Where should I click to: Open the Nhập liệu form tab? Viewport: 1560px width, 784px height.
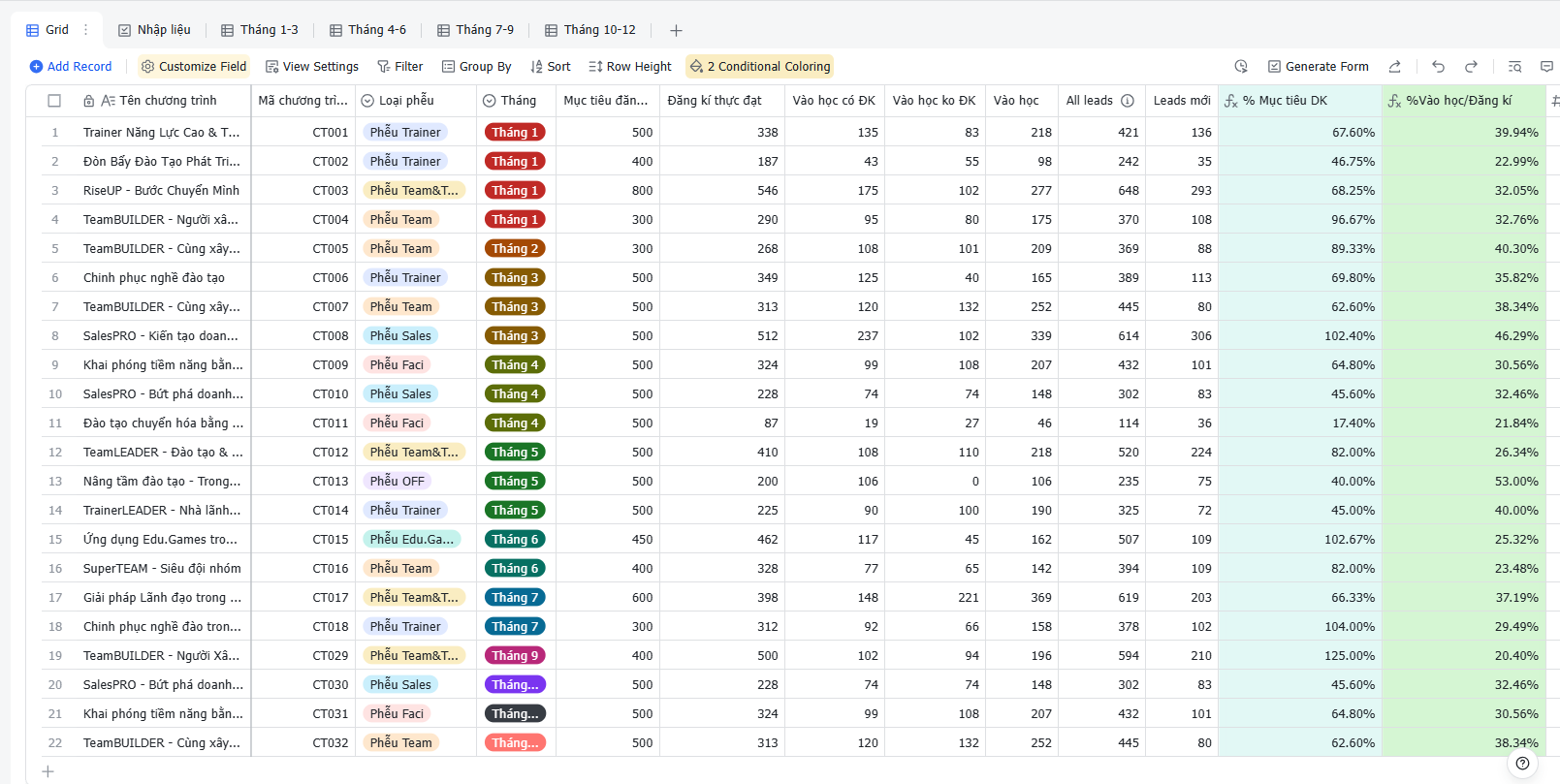[154, 30]
